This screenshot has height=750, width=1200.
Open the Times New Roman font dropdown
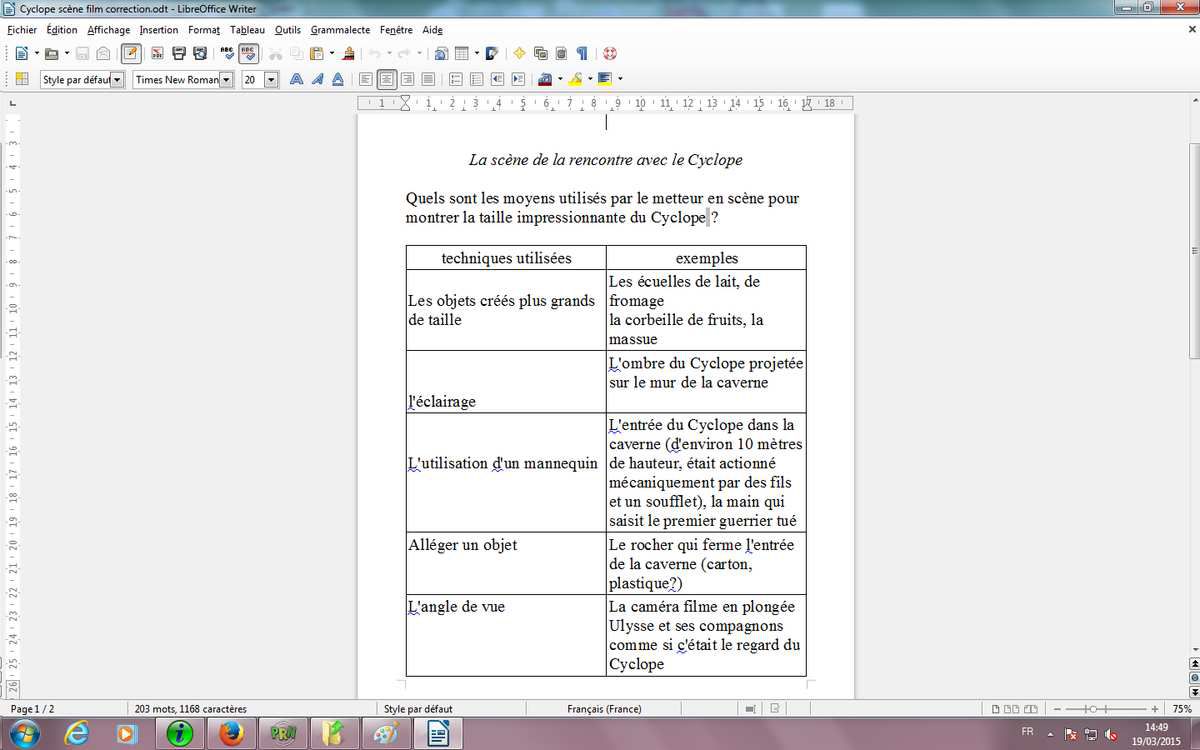pyautogui.click(x=226, y=79)
